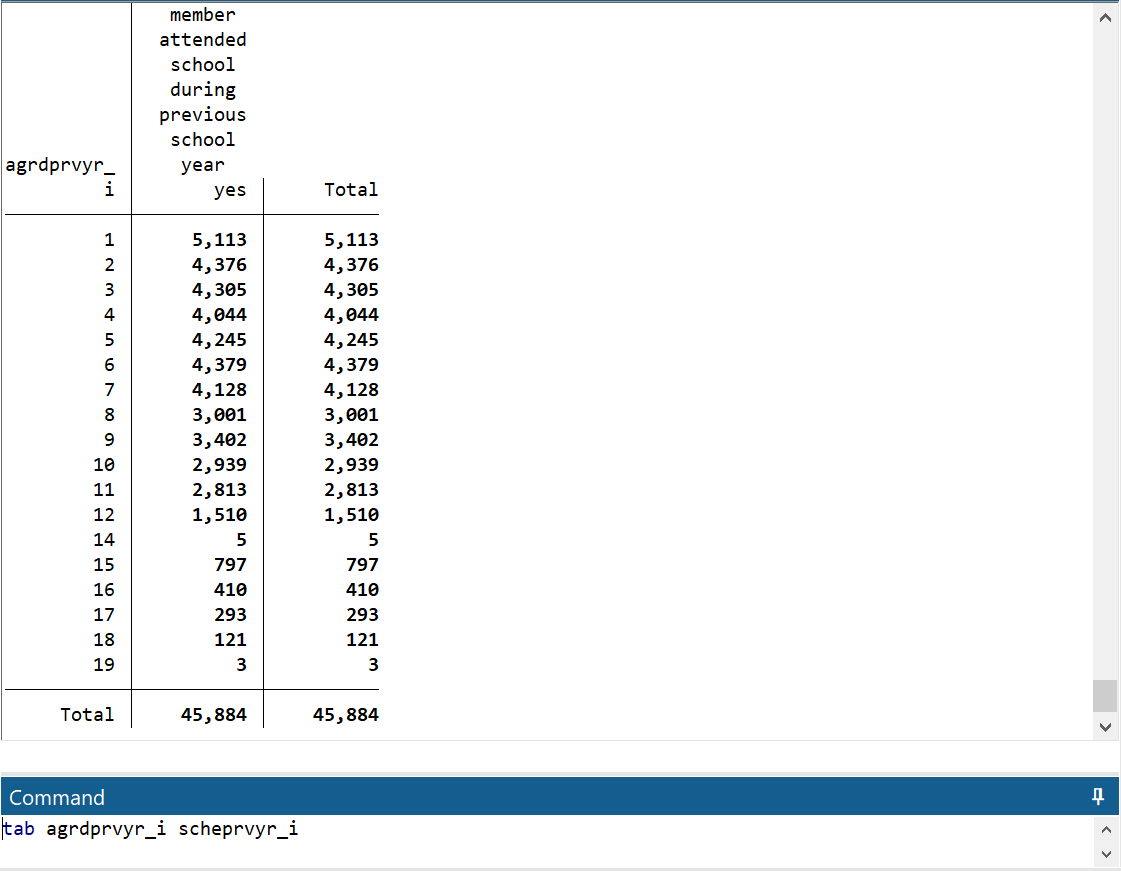The width and height of the screenshot is (1121, 871).
Task: Click the results scrollbar down arrow
Action: click(x=1104, y=727)
